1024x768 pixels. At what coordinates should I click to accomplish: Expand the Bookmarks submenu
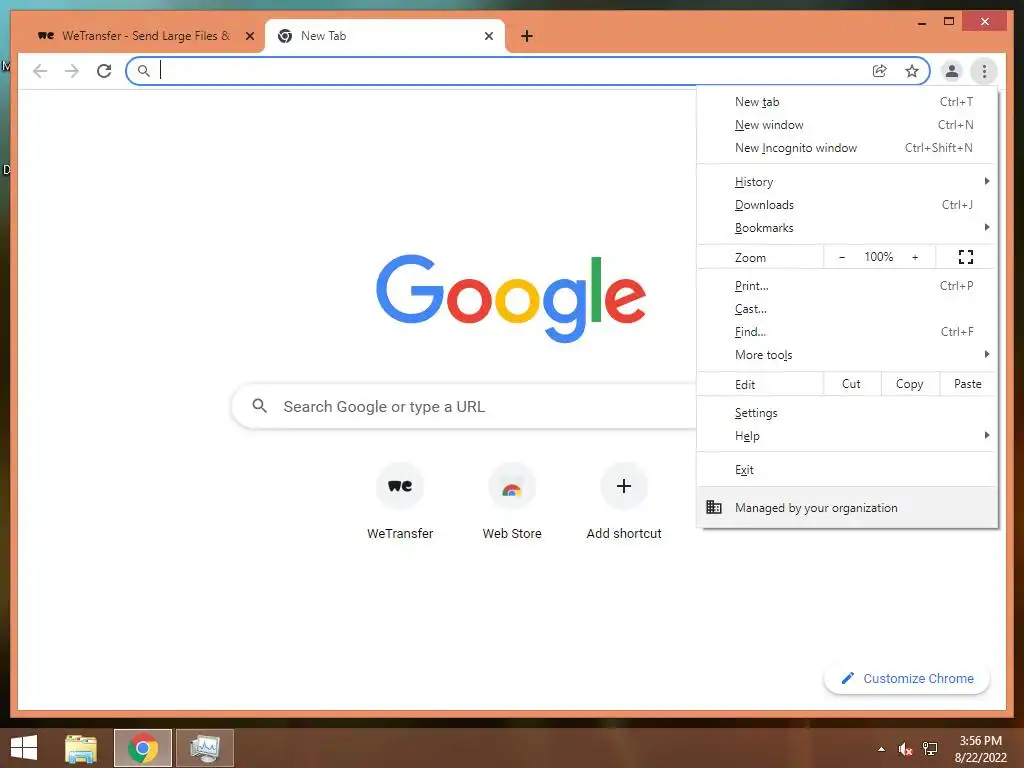tap(847, 227)
